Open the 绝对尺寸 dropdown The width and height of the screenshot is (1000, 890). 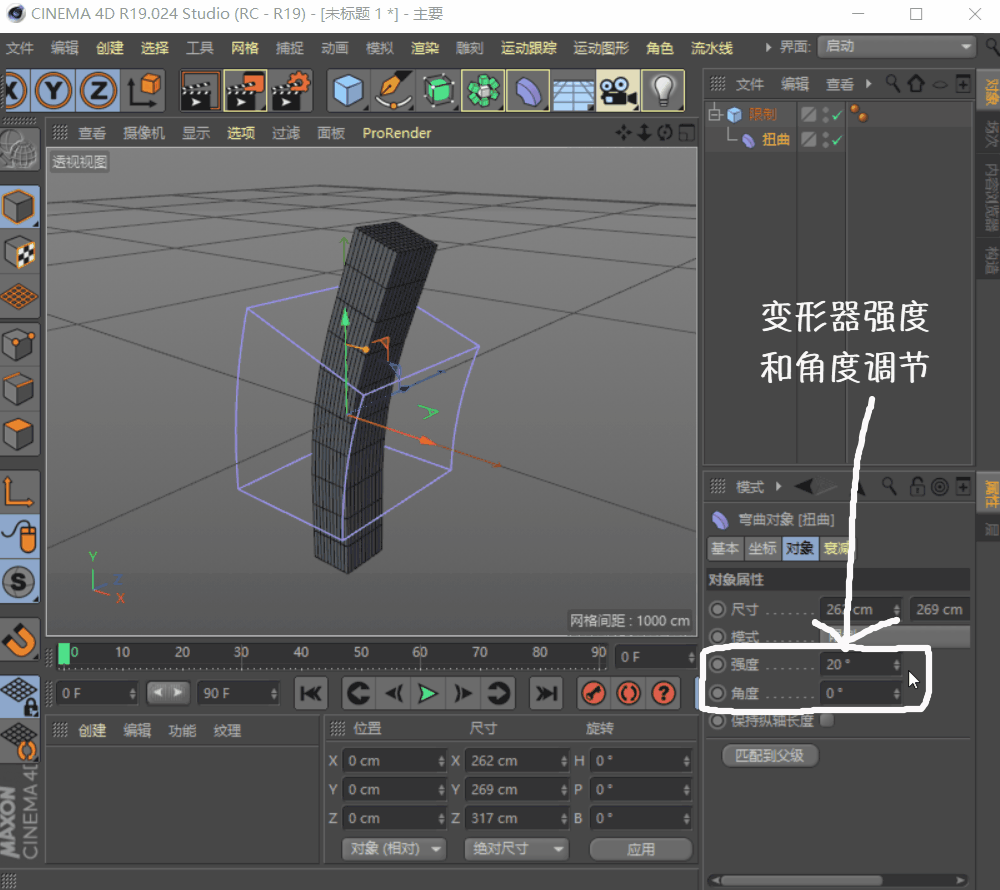click(515, 848)
